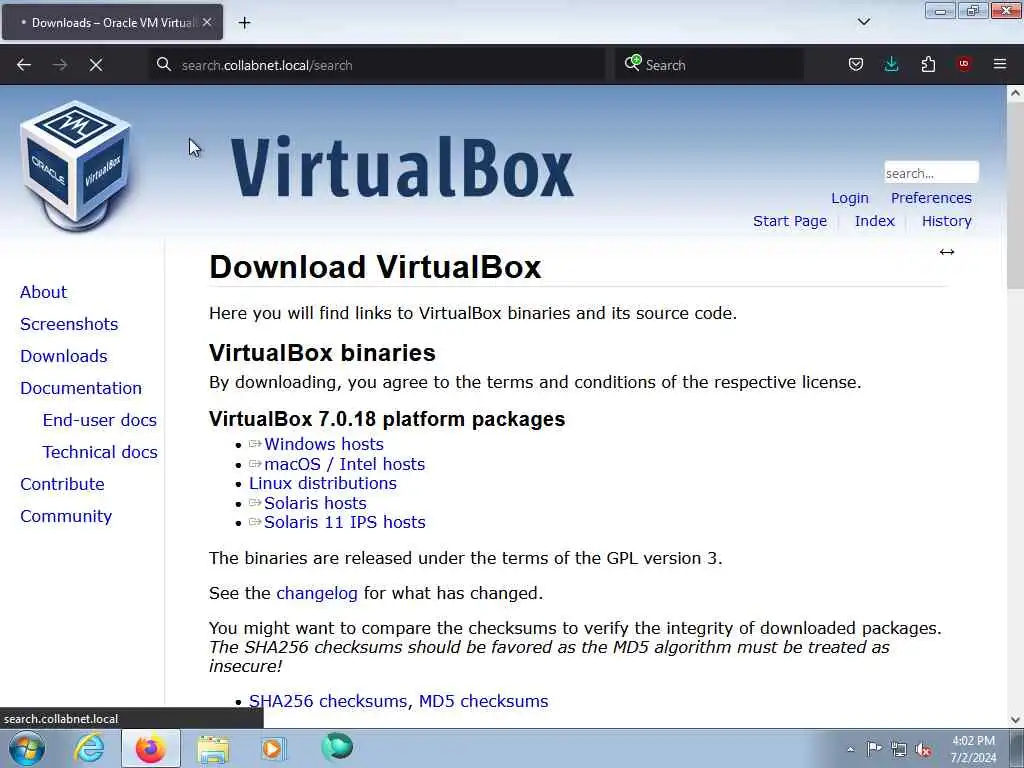
Task: Launch Internet Explorer from taskbar
Action: [x=89, y=748]
